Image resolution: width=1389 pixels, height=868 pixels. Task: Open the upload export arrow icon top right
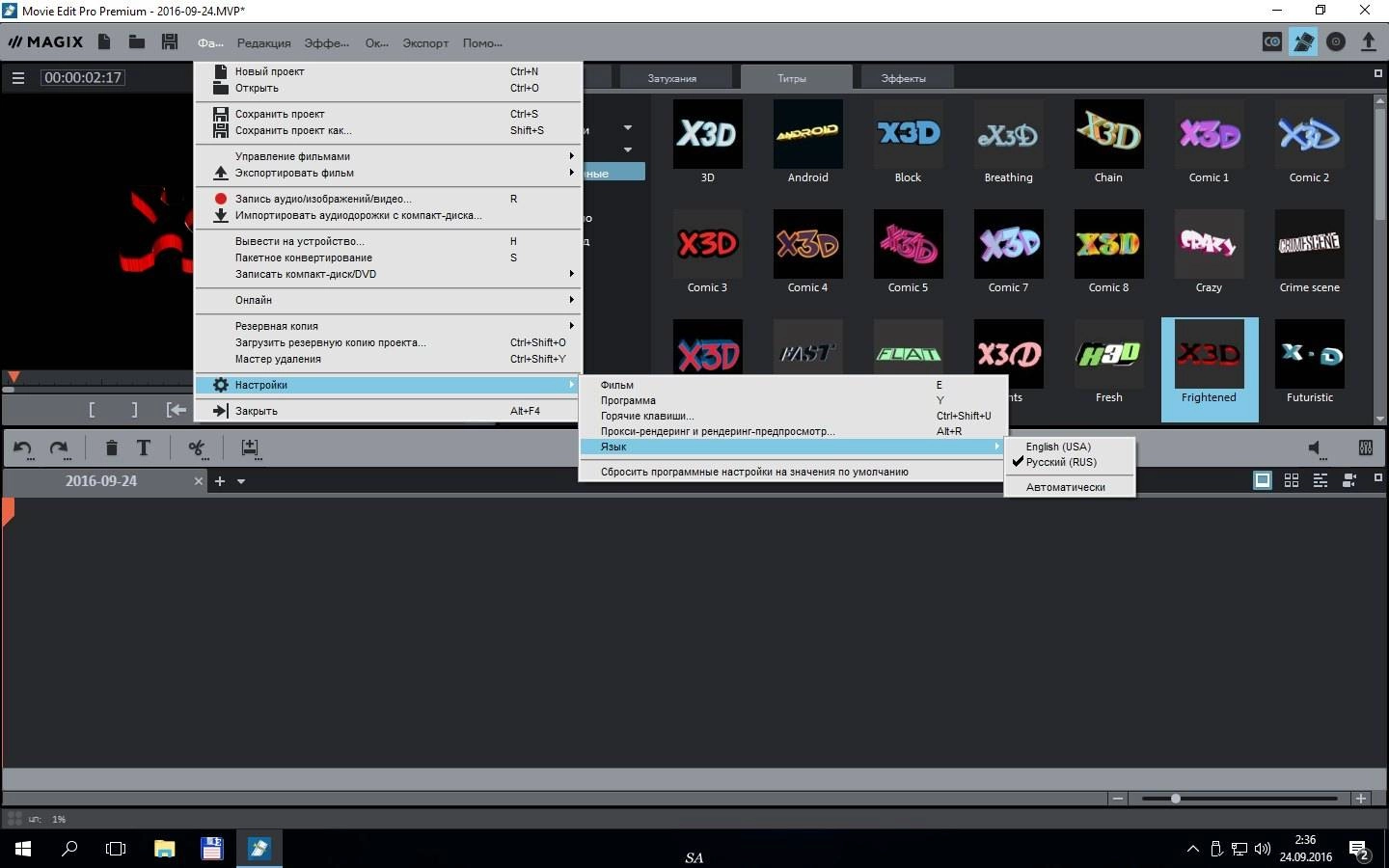(x=1368, y=41)
